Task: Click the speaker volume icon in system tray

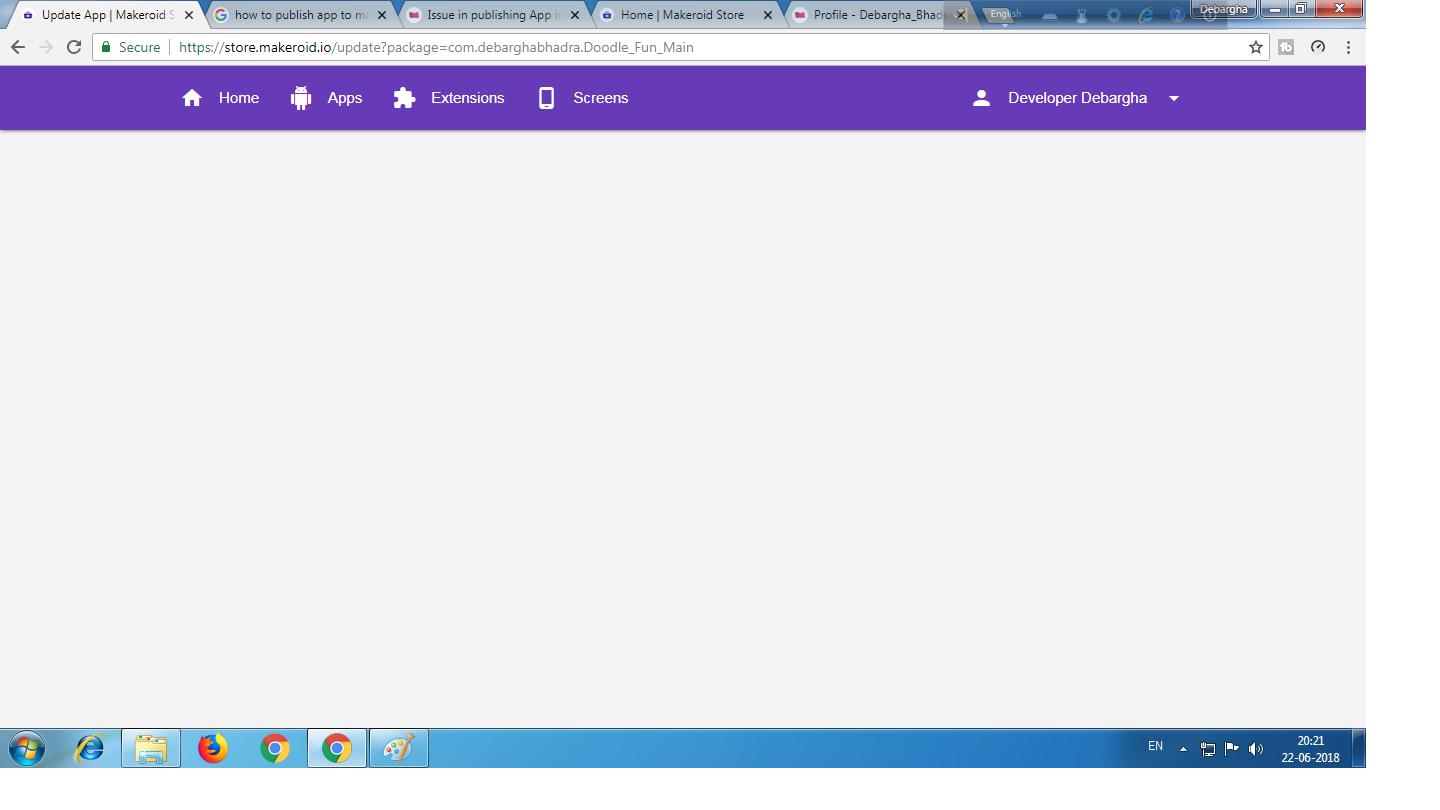Action: tap(1256, 749)
